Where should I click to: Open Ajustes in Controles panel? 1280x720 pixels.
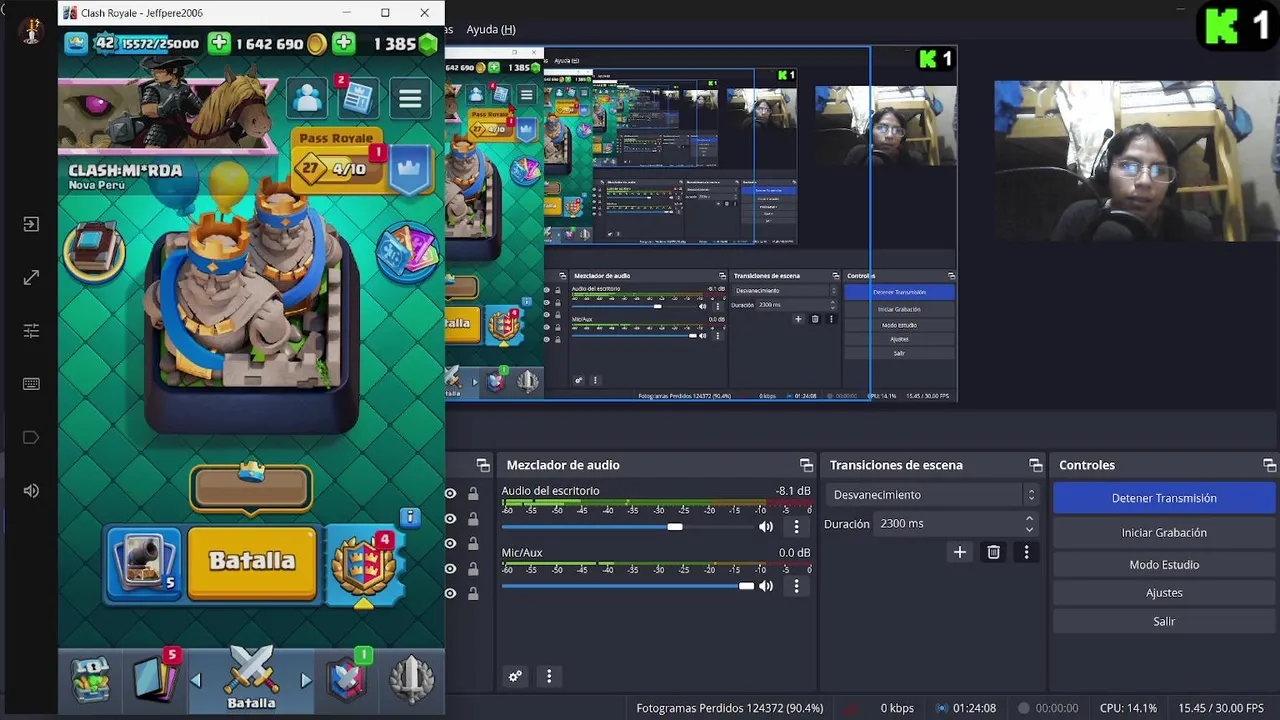pyautogui.click(x=1164, y=593)
